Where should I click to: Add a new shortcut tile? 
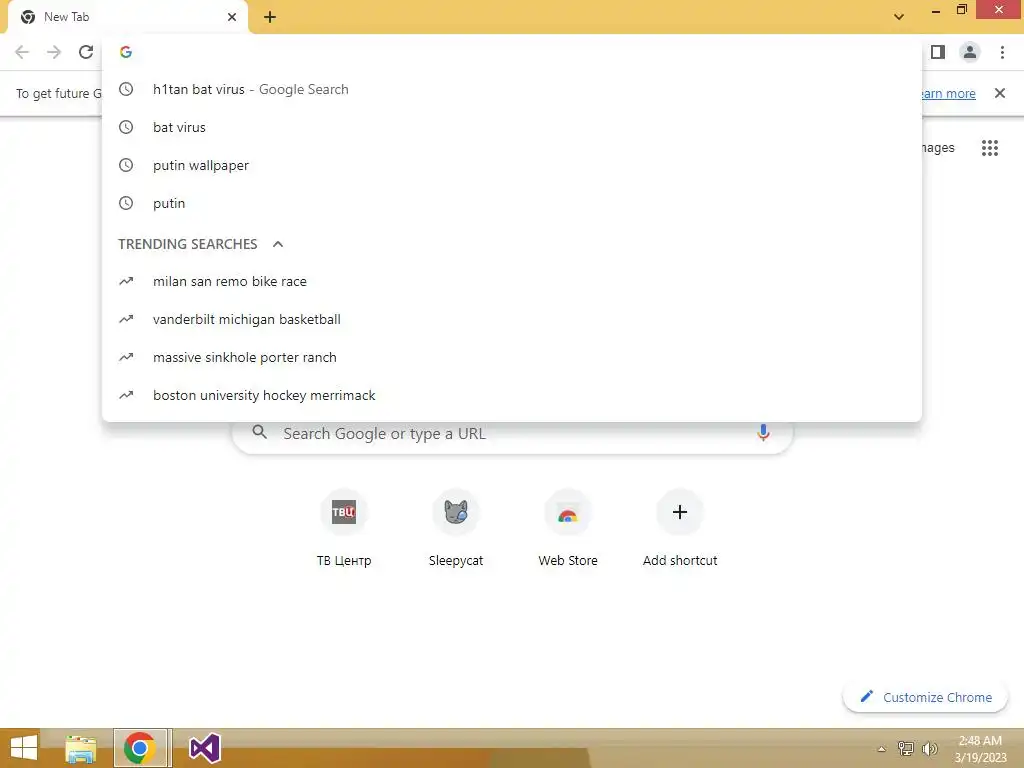click(x=680, y=528)
